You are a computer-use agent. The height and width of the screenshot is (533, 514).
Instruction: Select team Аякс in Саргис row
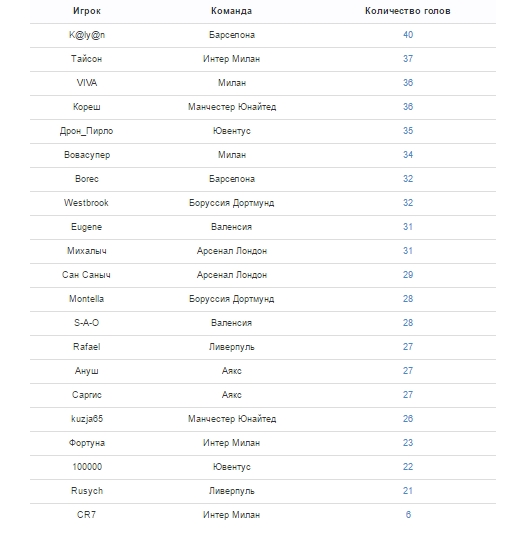[232, 395]
